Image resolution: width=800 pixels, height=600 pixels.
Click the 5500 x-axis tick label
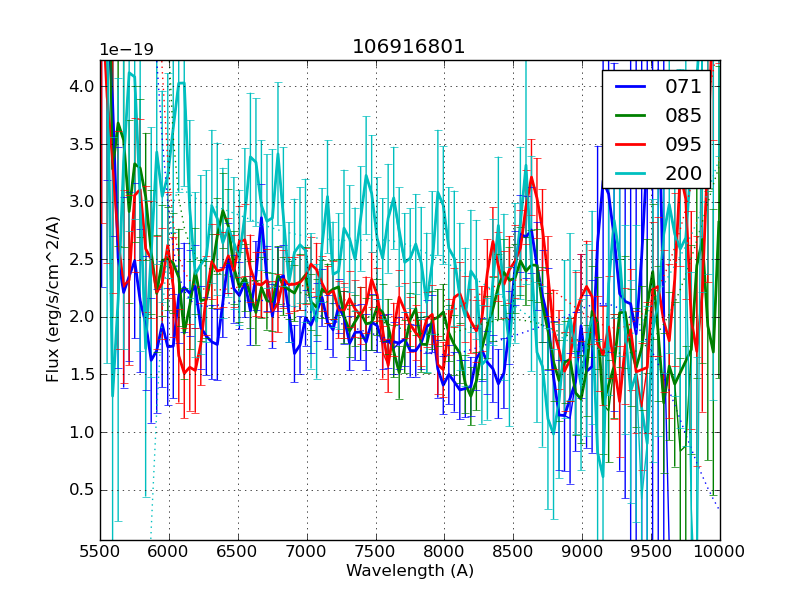[100, 550]
